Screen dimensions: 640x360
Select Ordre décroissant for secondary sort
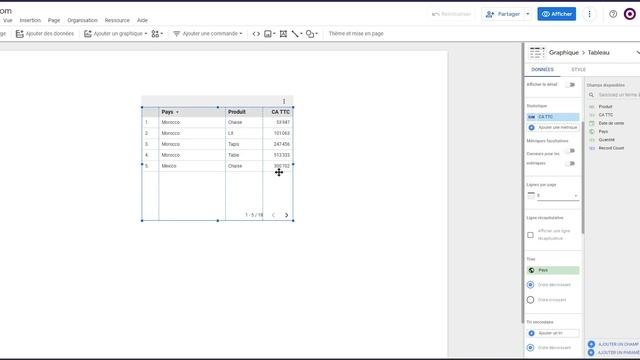[x=530, y=348]
